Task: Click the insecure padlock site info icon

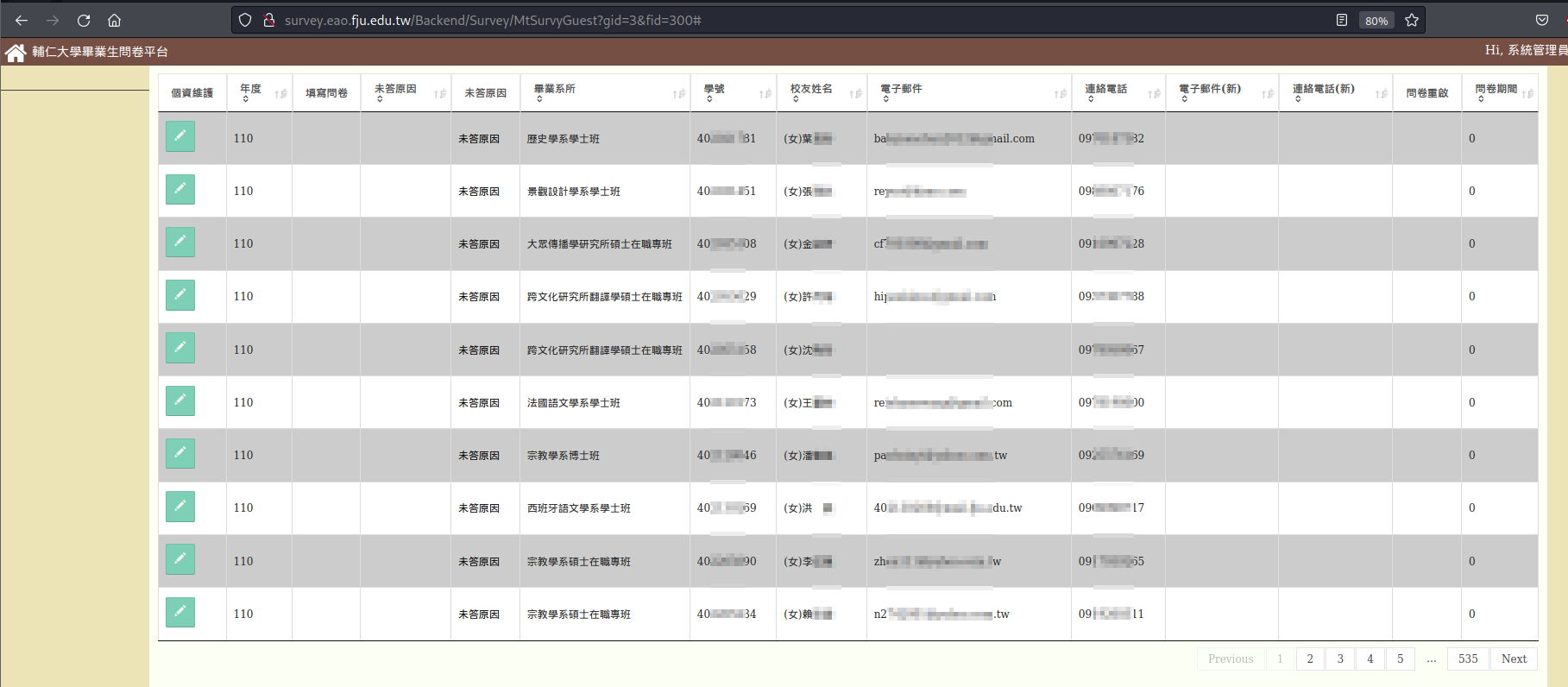Action: coord(269,20)
